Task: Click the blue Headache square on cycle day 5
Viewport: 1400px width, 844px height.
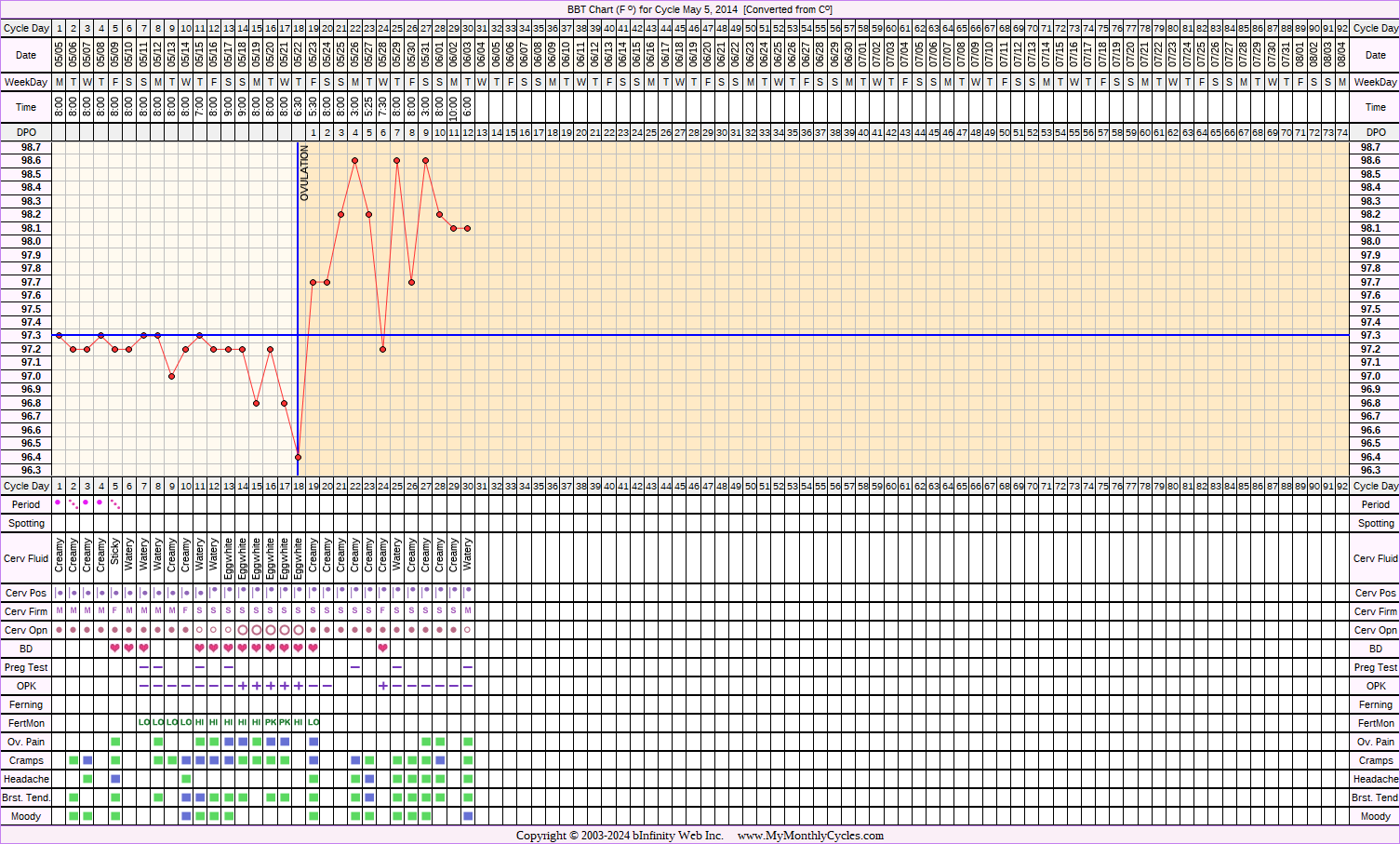Action: (115, 779)
